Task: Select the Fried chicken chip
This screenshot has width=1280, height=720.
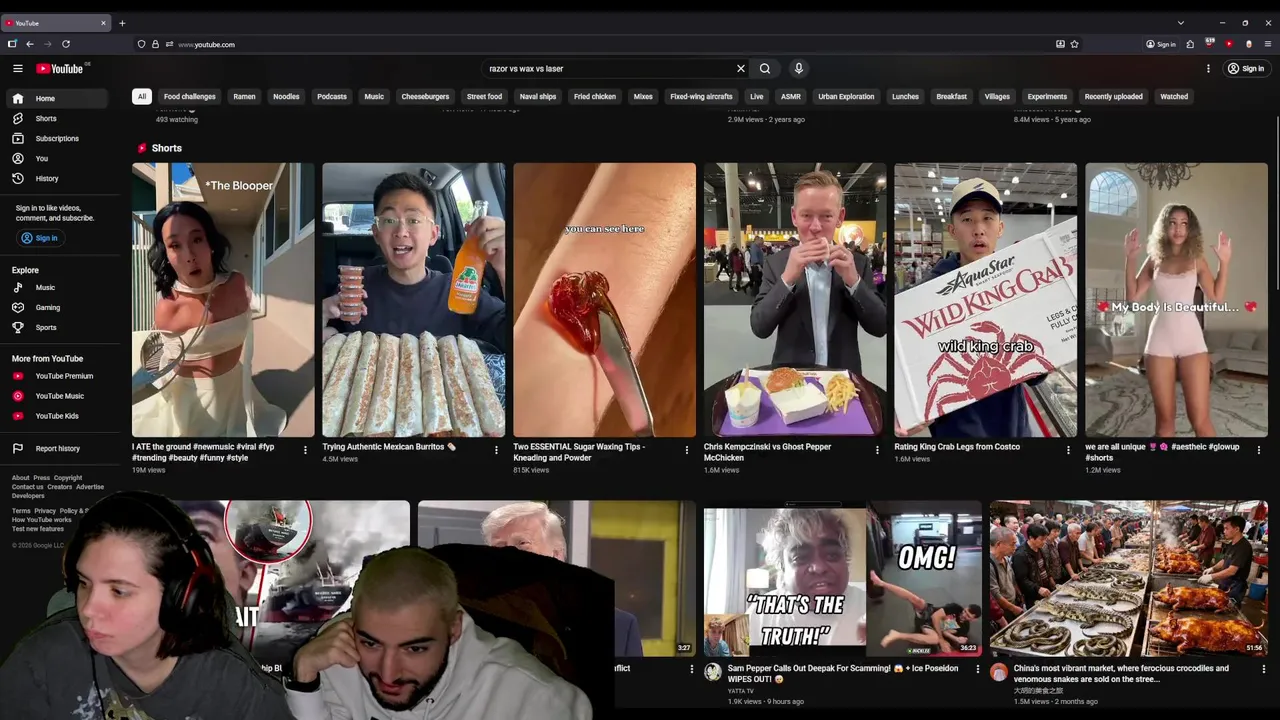Action: coord(595,97)
